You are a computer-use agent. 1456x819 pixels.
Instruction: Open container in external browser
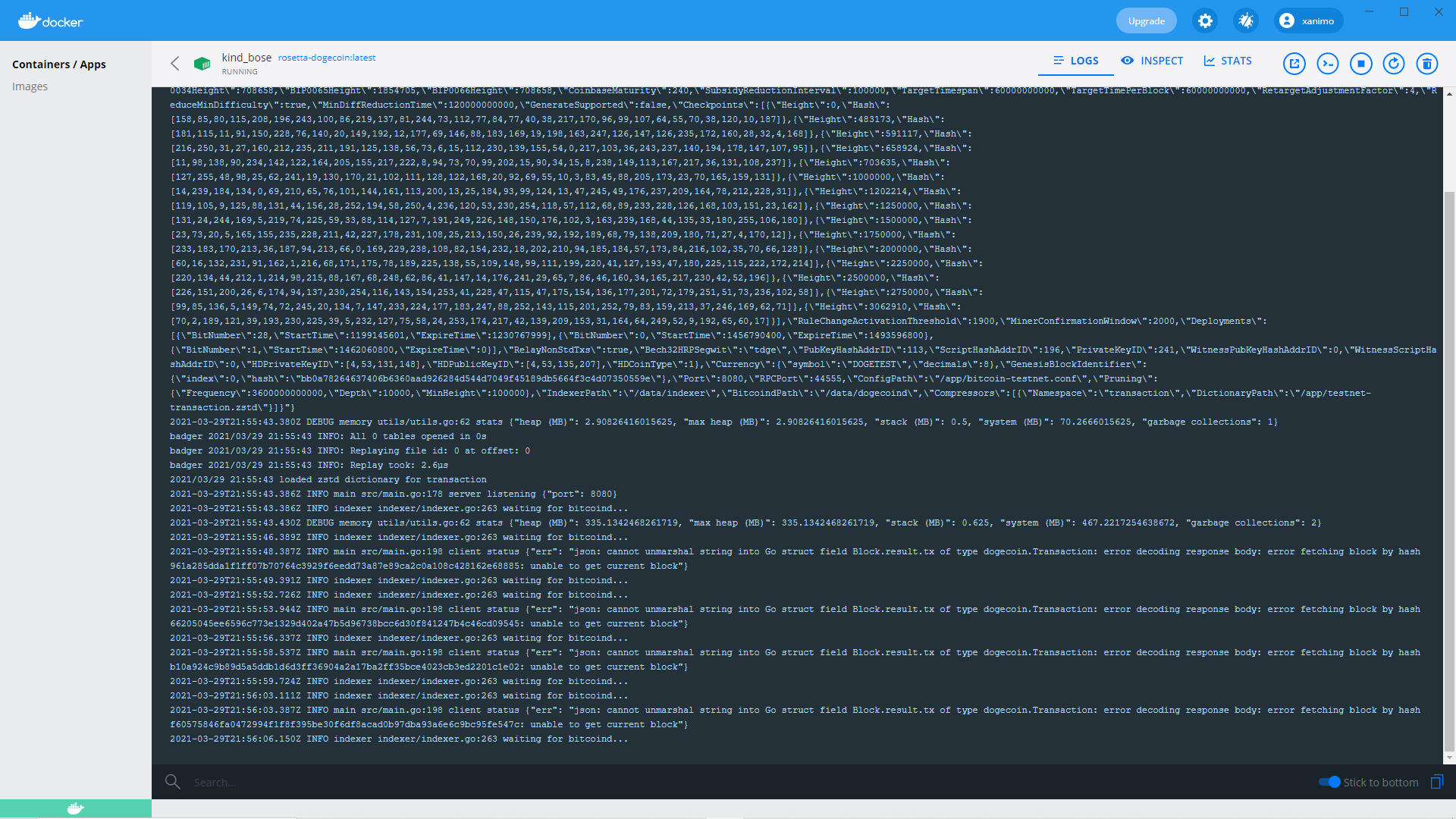coord(1294,64)
